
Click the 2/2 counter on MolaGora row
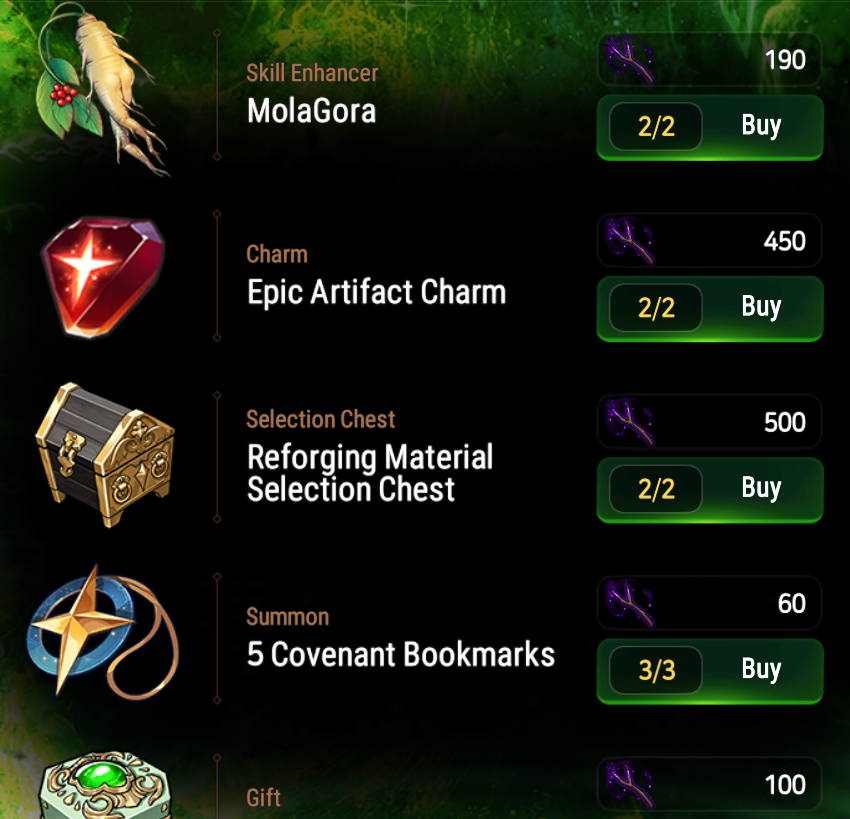coord(656,126)
